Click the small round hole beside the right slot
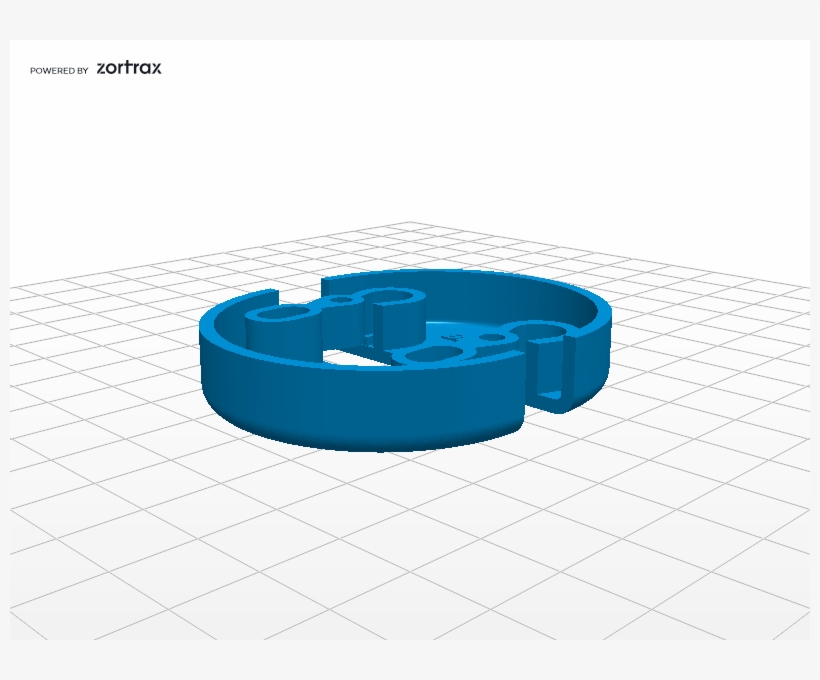The width and height of the screenshot is (820, 680). click(490, 339)
